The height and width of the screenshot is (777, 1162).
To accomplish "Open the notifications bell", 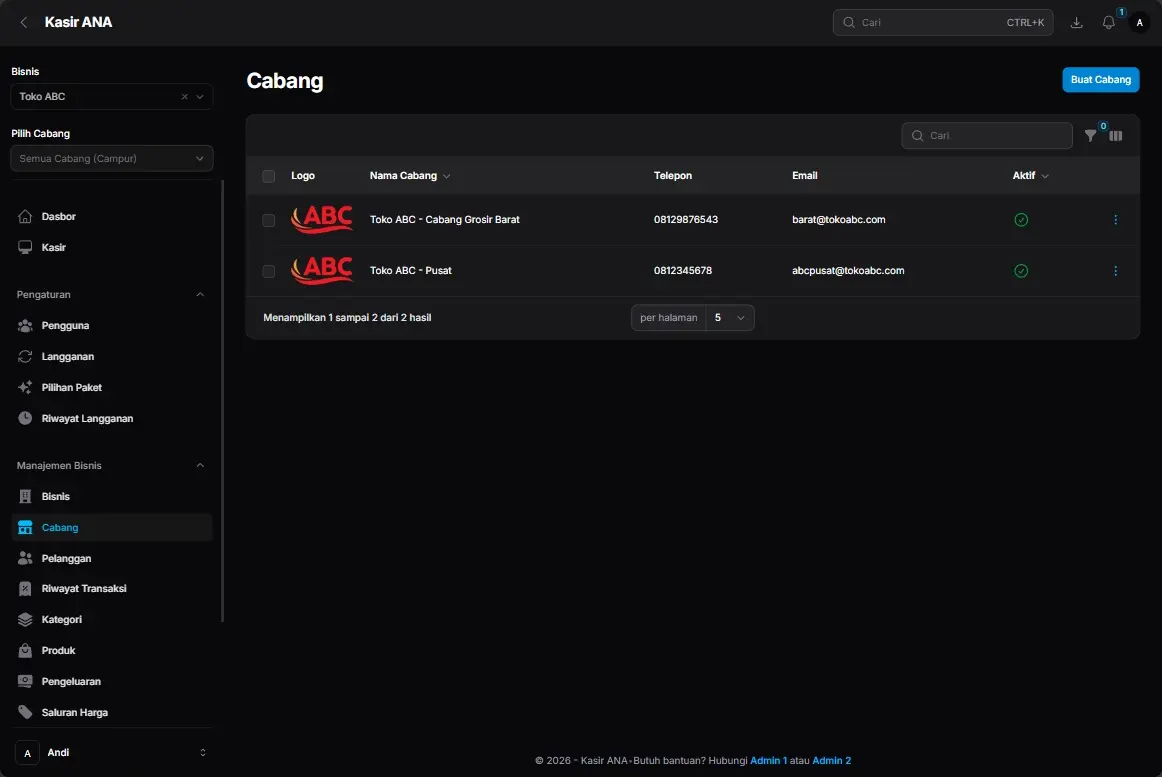I will tap(1109, 22).
